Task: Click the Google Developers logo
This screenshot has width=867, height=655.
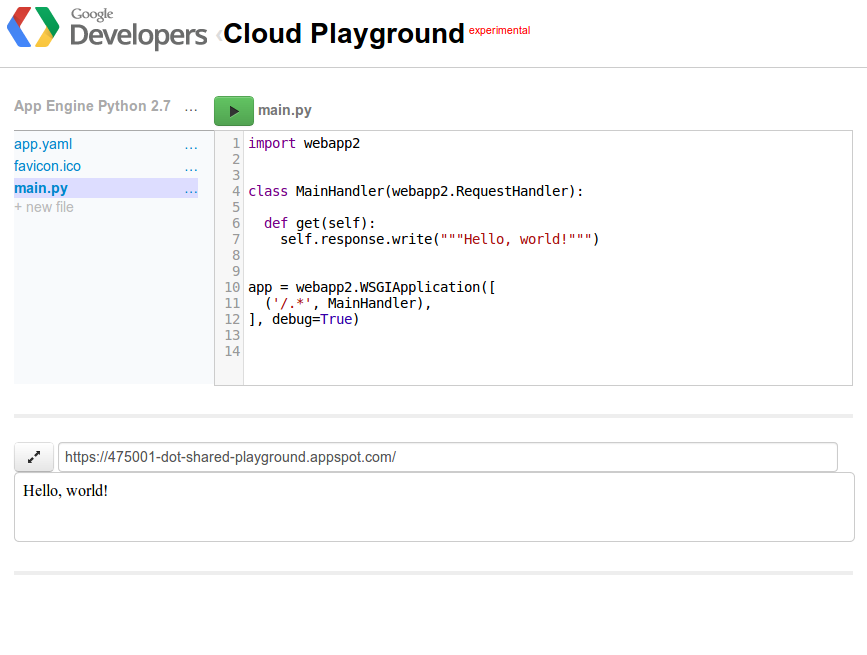Action: point(33,27)
